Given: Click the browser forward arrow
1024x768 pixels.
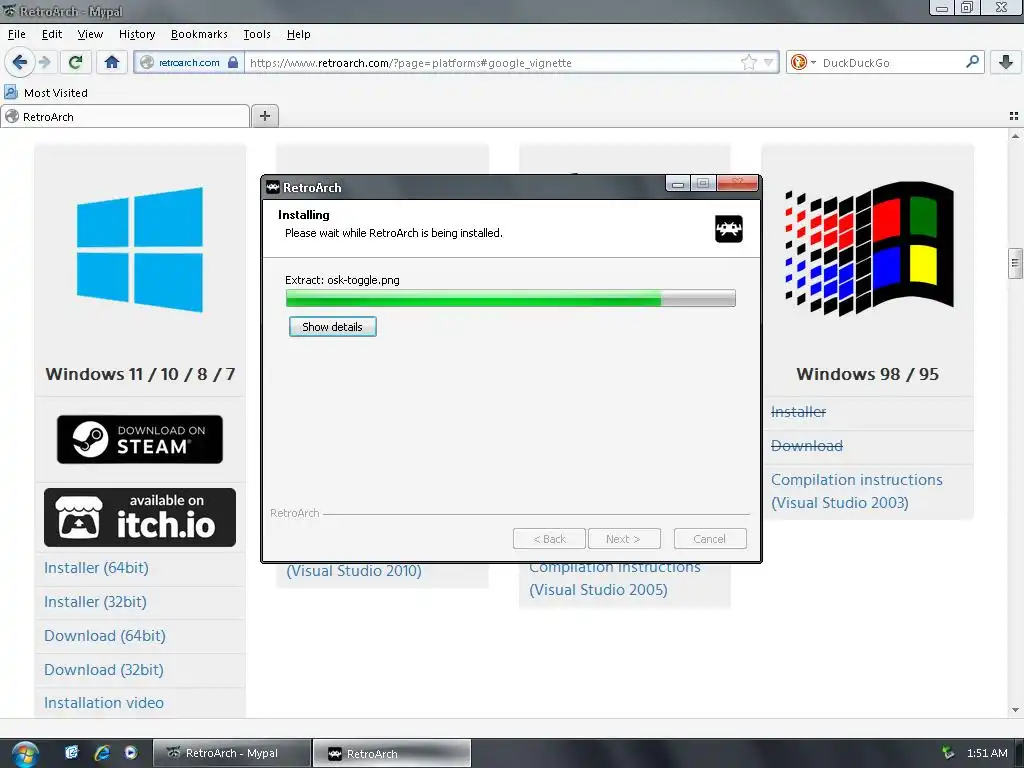Looking at the screenshot, I should click(44, 62).
